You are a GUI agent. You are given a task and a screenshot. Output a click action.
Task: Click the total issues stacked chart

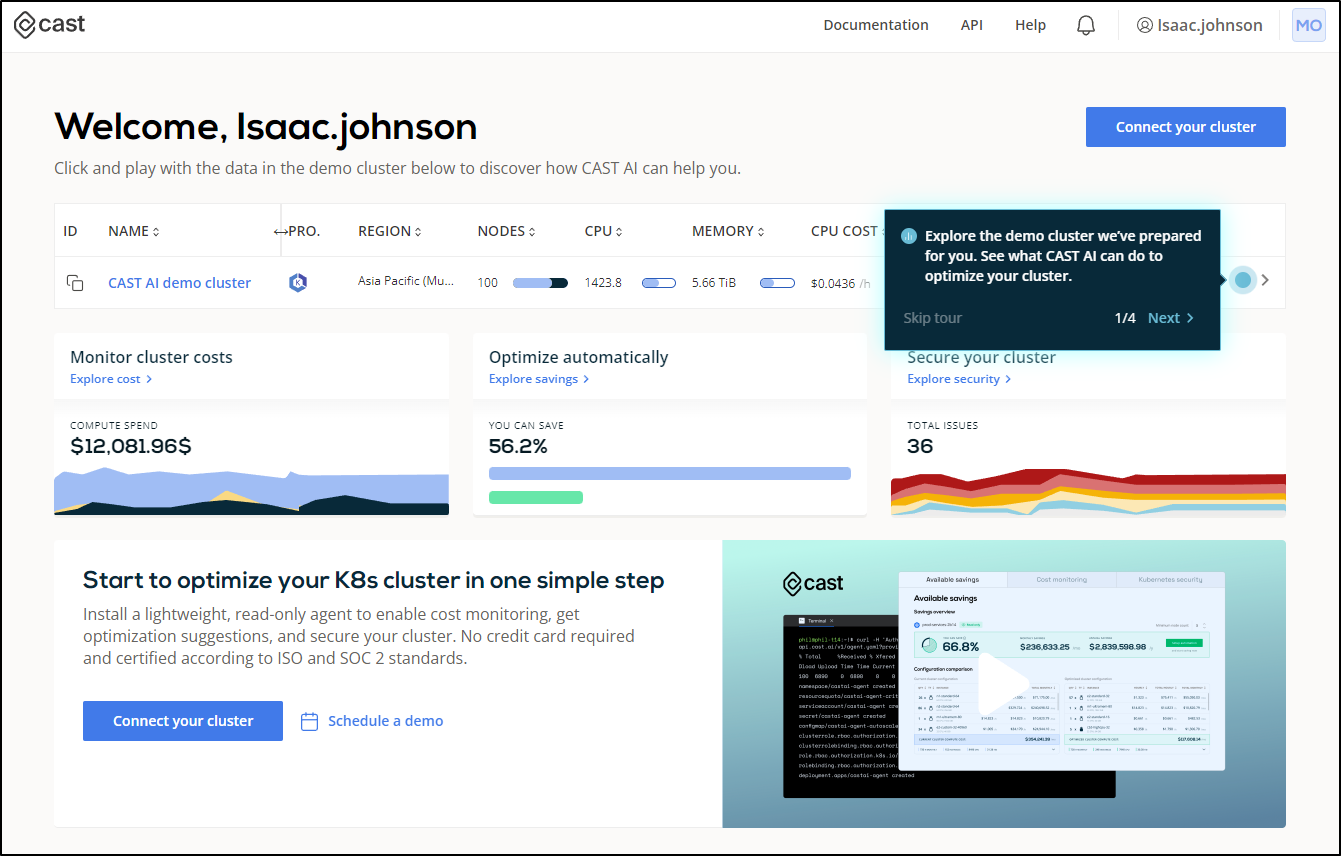click(x=1088, y=491)
